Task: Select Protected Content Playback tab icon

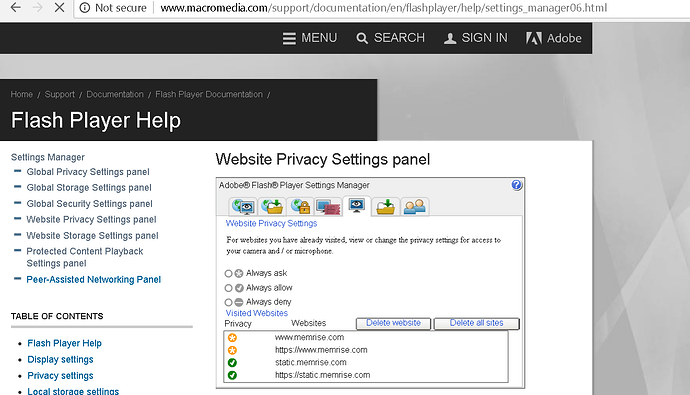Action: coord(328,207)
